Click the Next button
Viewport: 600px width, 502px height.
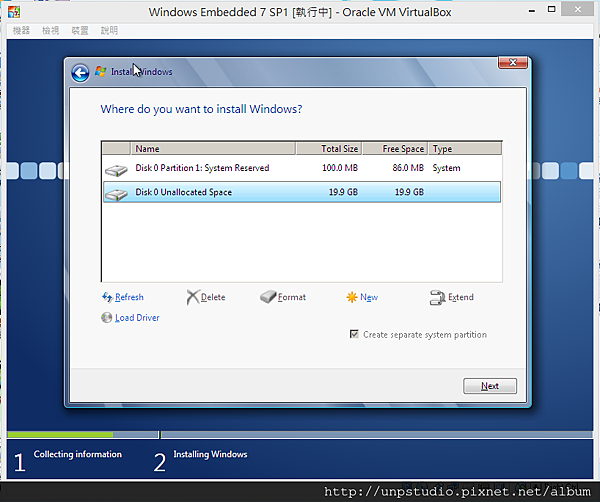(490, 386)
